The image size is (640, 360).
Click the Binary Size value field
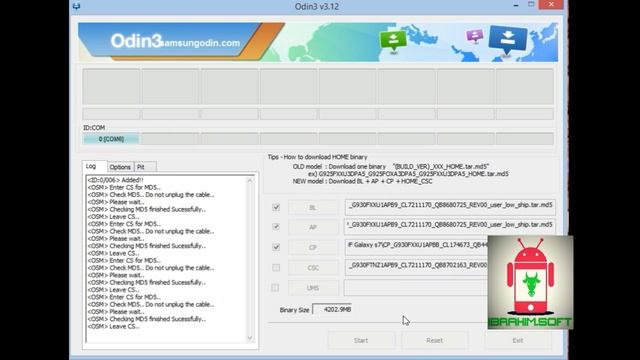point(333,309)
